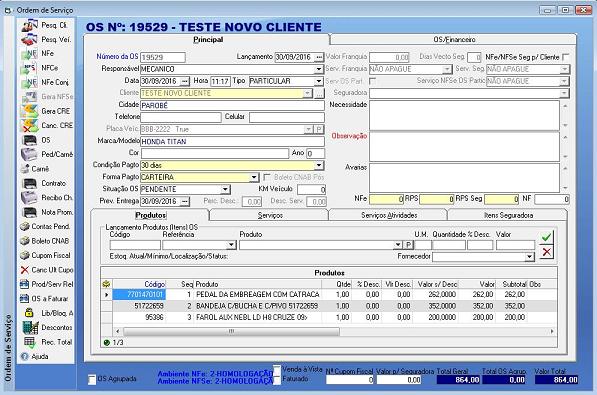Open Prev. Entrega date picker button

pos(185,201)
